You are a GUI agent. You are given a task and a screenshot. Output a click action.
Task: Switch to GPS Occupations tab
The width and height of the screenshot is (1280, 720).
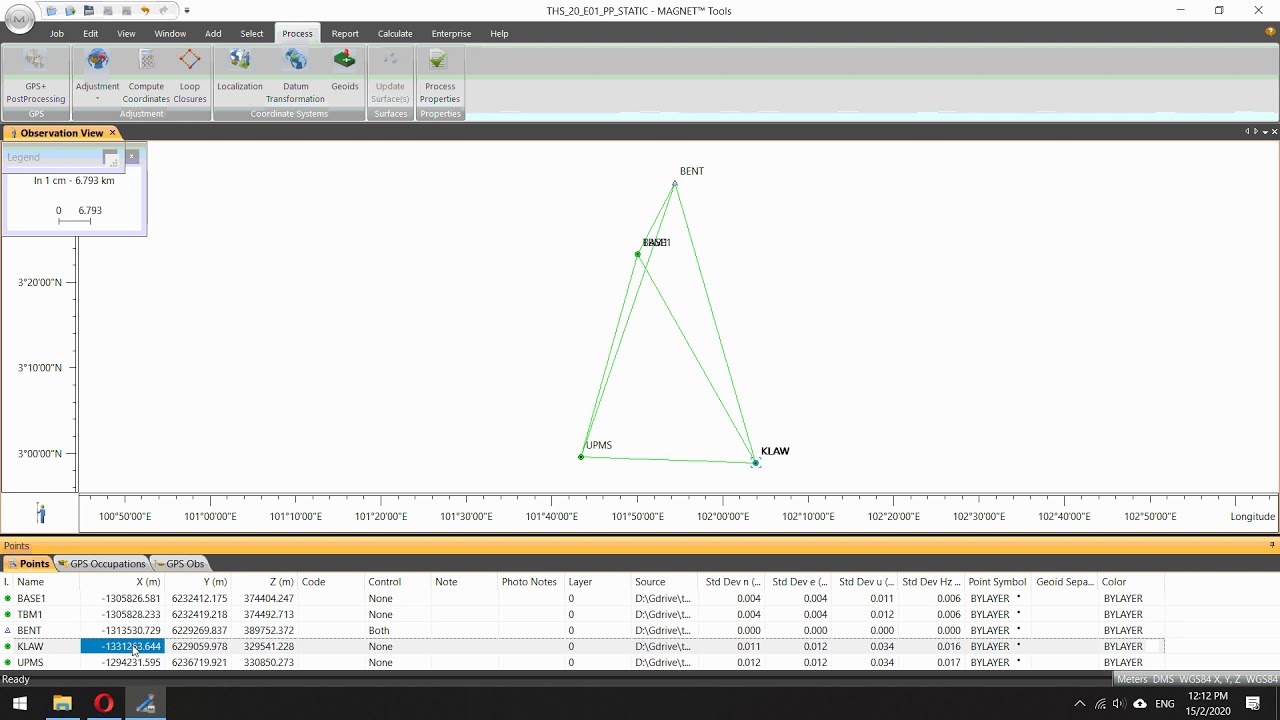point(101,564)
